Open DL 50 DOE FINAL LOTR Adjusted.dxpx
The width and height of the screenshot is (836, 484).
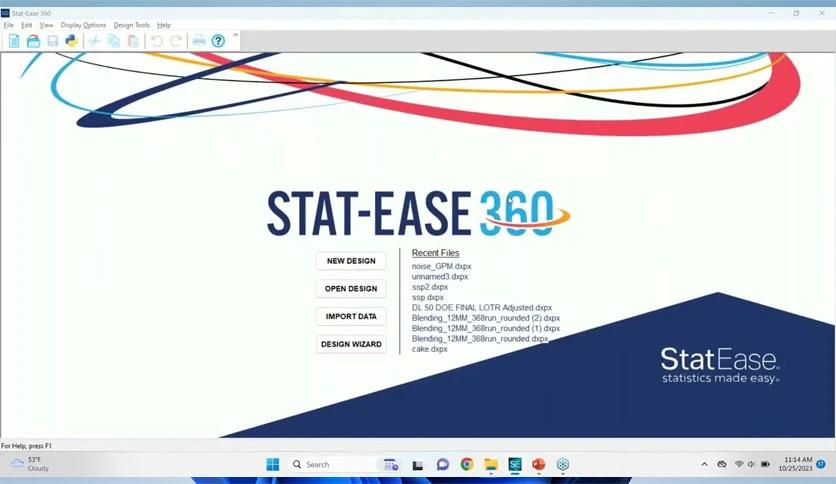(482, 308)
